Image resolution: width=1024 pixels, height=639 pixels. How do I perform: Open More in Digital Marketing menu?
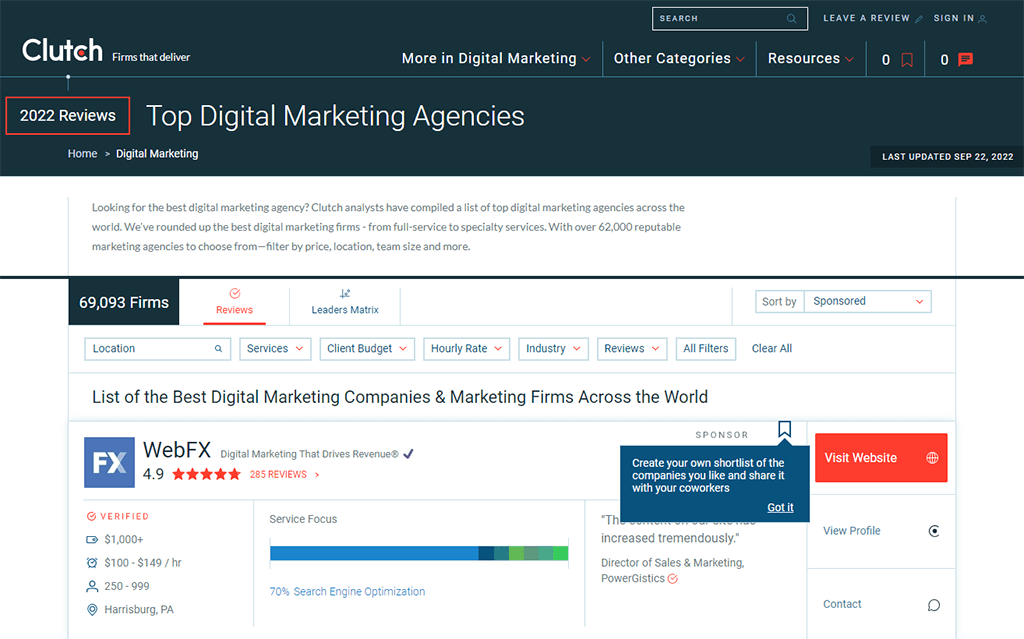click(x=496, y=59)
